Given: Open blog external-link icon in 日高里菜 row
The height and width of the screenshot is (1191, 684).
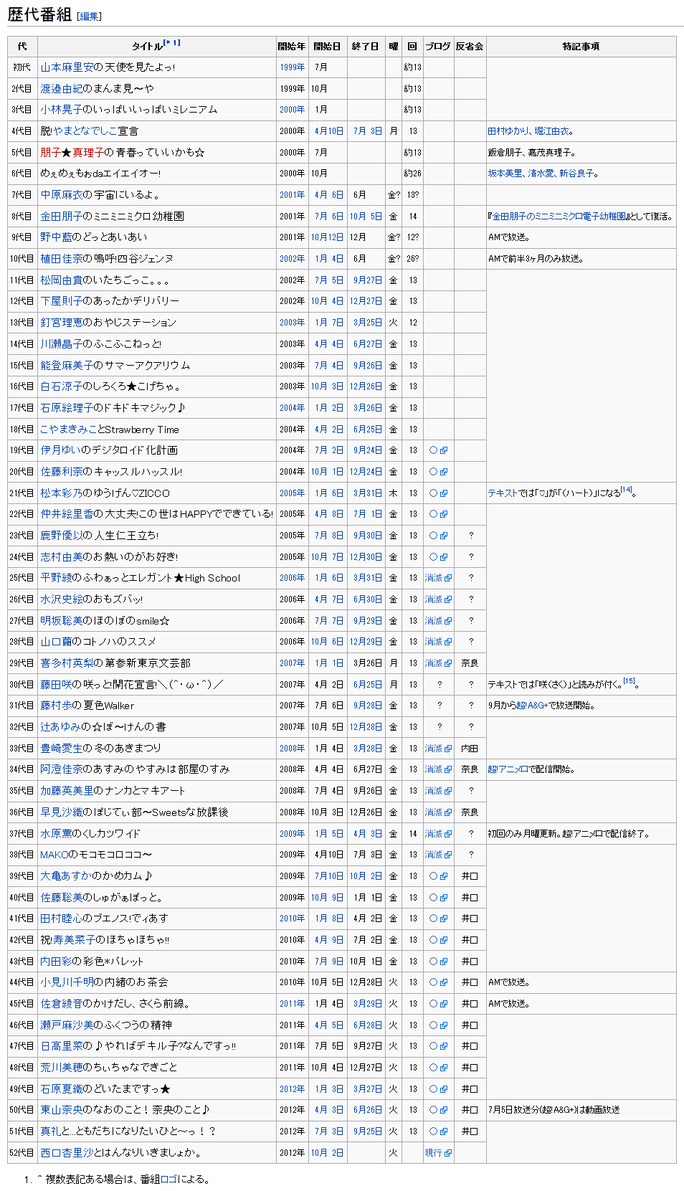Looking at the screenshot, I should [443, 1046].
